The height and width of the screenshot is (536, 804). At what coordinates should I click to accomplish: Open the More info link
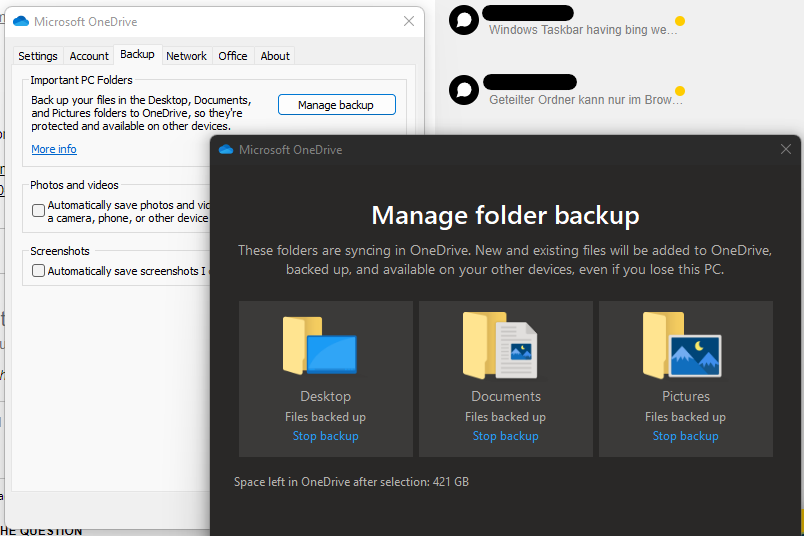click(54, 149)
